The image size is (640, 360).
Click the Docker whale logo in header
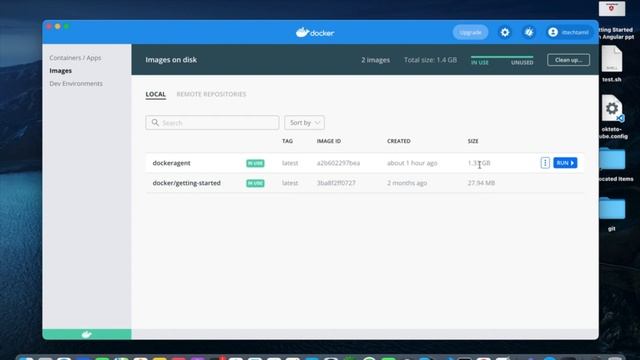tap(315, 32)
